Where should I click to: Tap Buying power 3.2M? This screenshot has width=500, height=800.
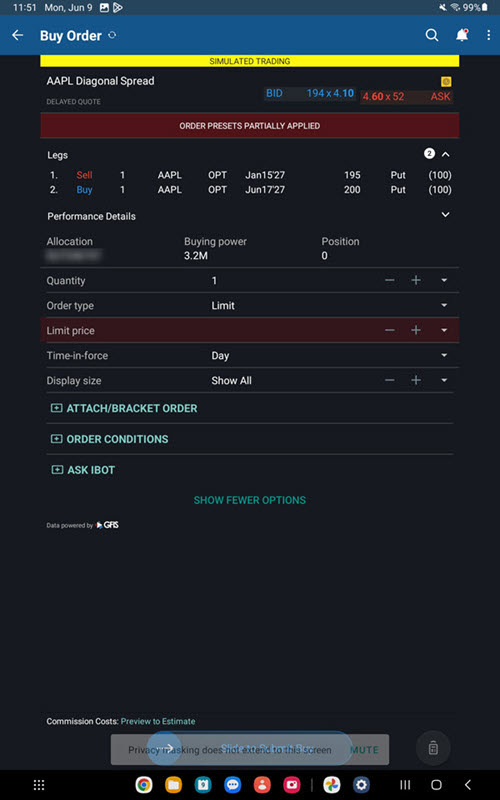coord(196,256)
